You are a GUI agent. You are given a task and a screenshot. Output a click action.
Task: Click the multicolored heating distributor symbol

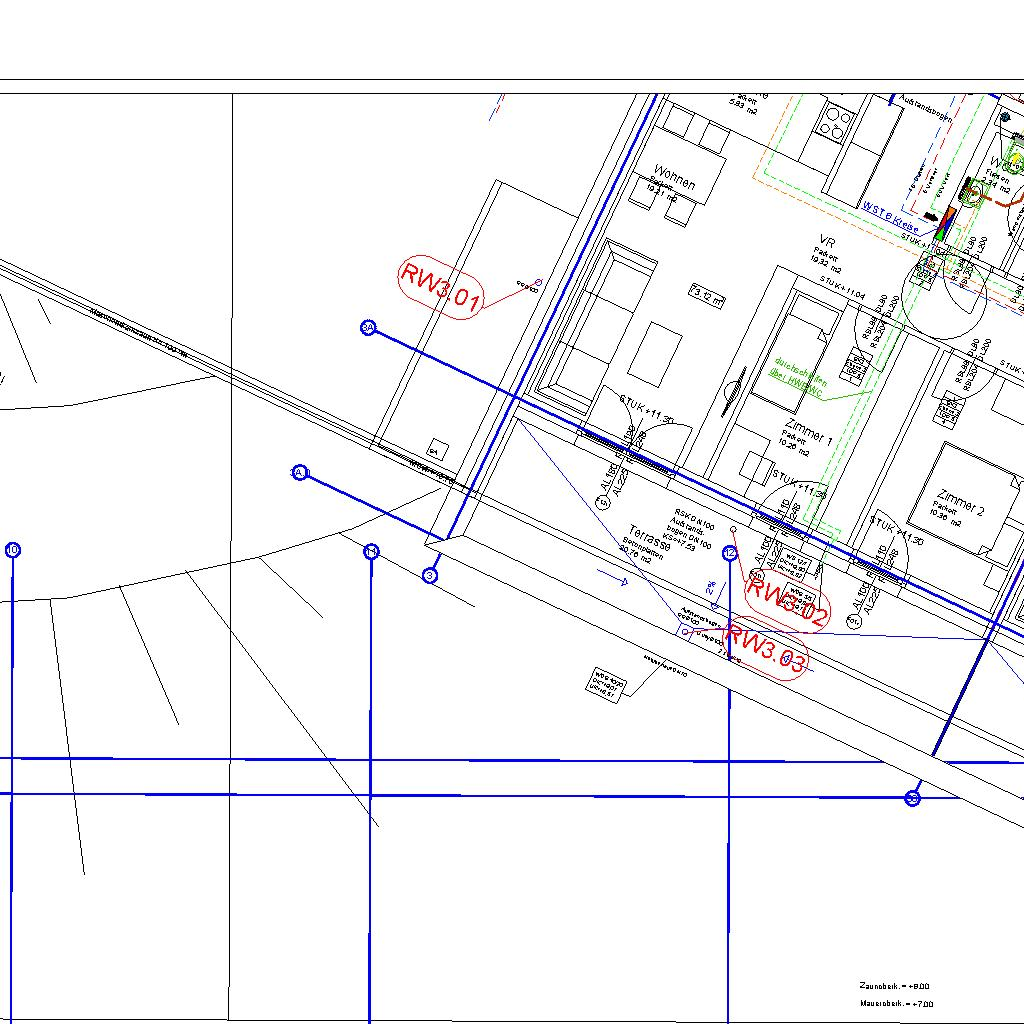click(946, 222)
